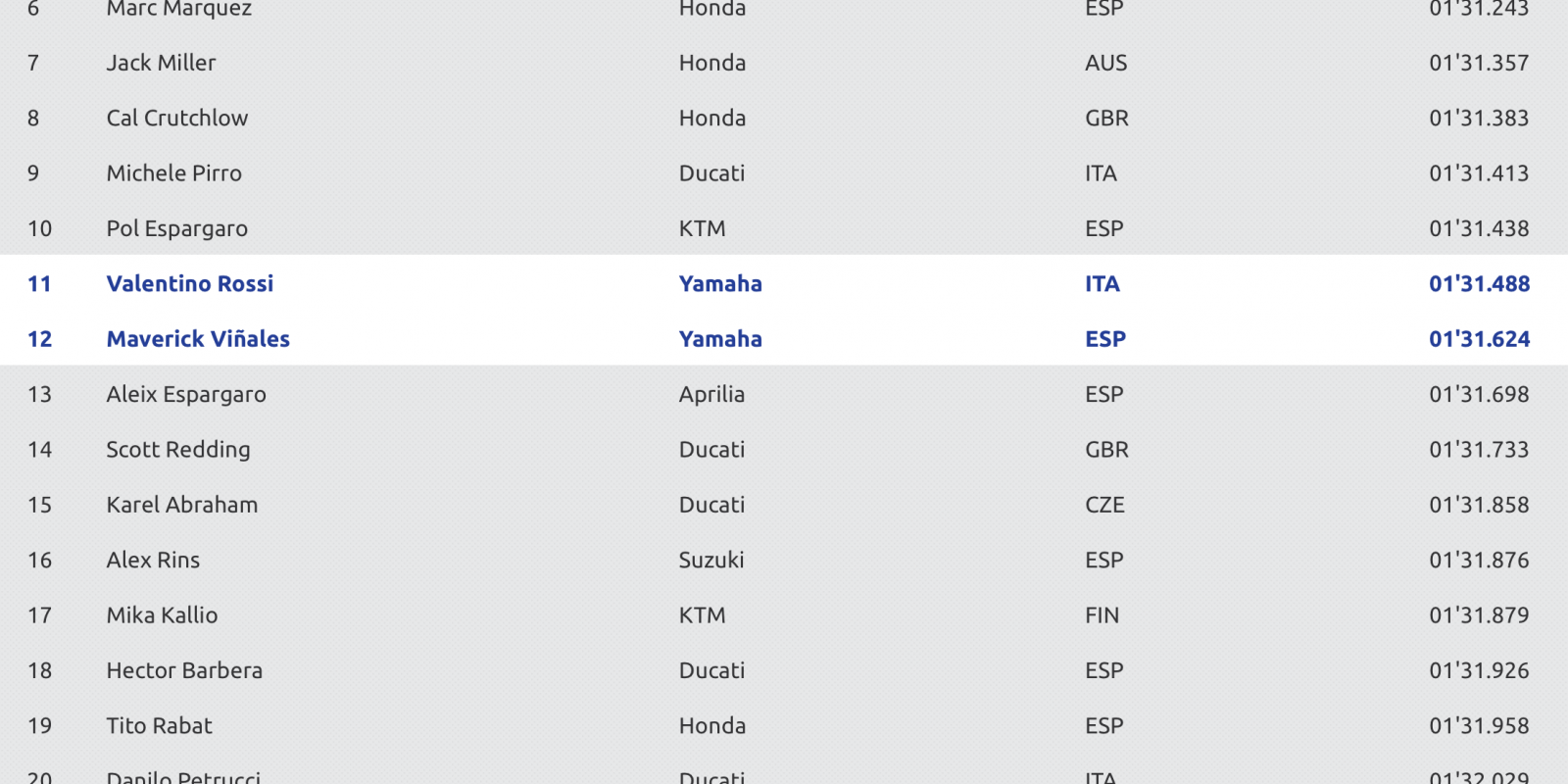Click the Suzuki manufacturer cell
This screenshot has height=784, width=1568.
[x=711, y=560]
